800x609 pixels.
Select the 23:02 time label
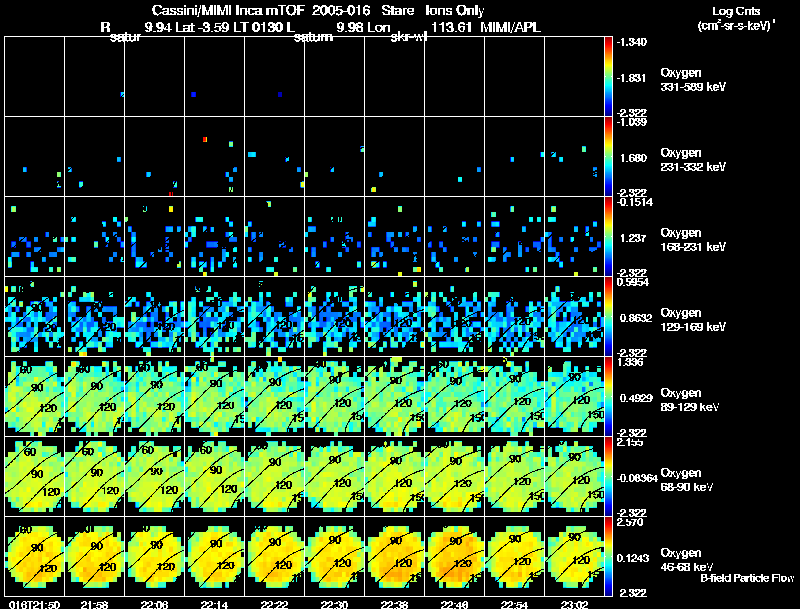click(x=576, y=603)
